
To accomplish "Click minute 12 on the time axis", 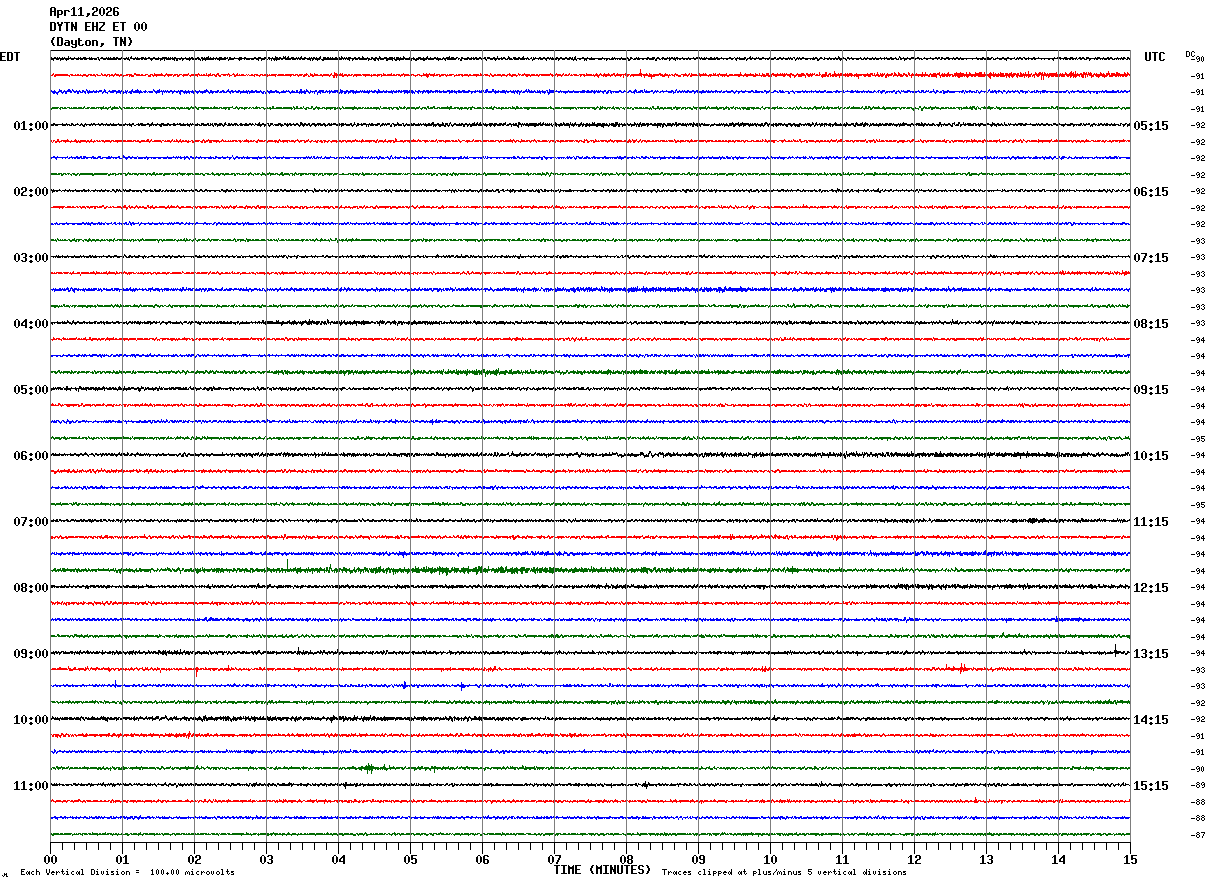I will pos(914,859).
